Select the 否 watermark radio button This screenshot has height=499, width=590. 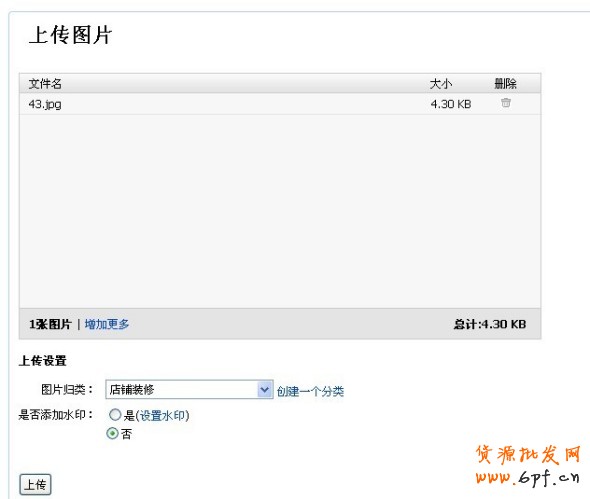click(112, 434)
